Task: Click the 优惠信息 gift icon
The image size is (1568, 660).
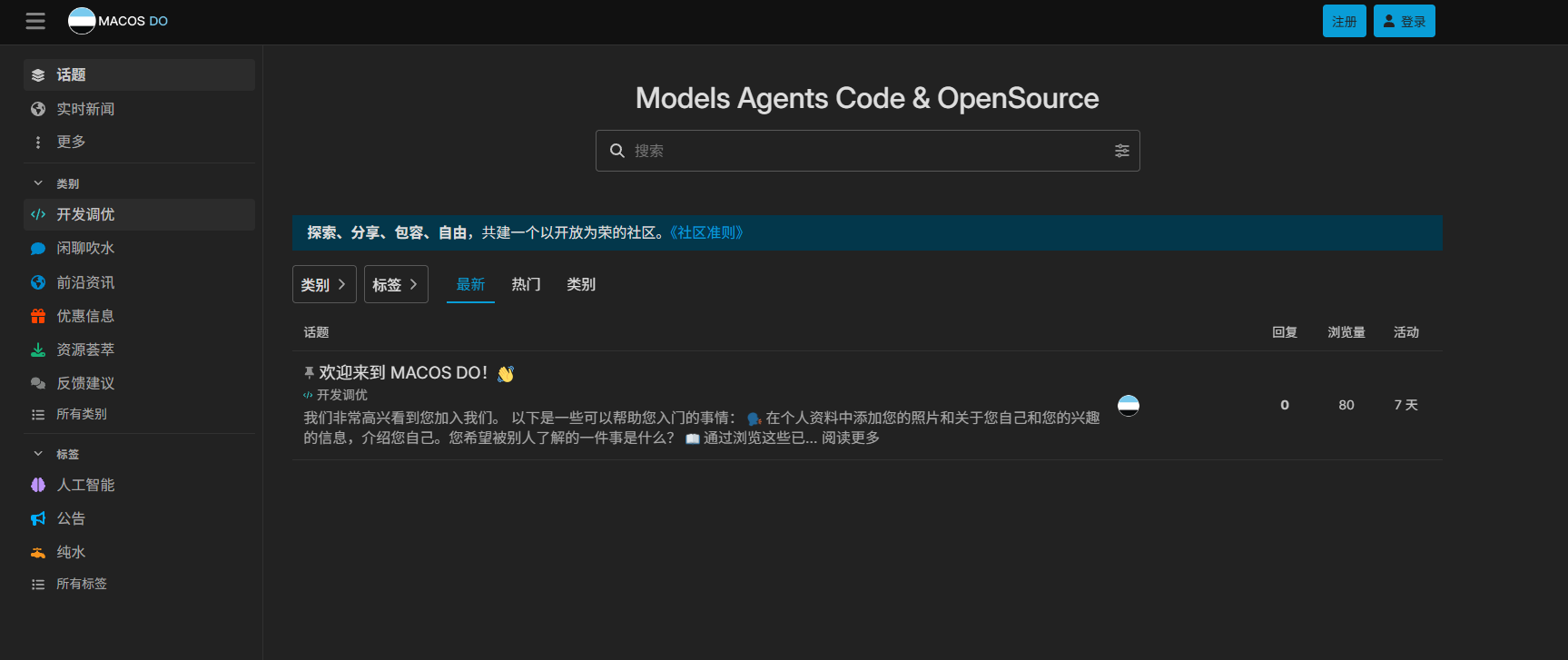Action: point(38,316)
